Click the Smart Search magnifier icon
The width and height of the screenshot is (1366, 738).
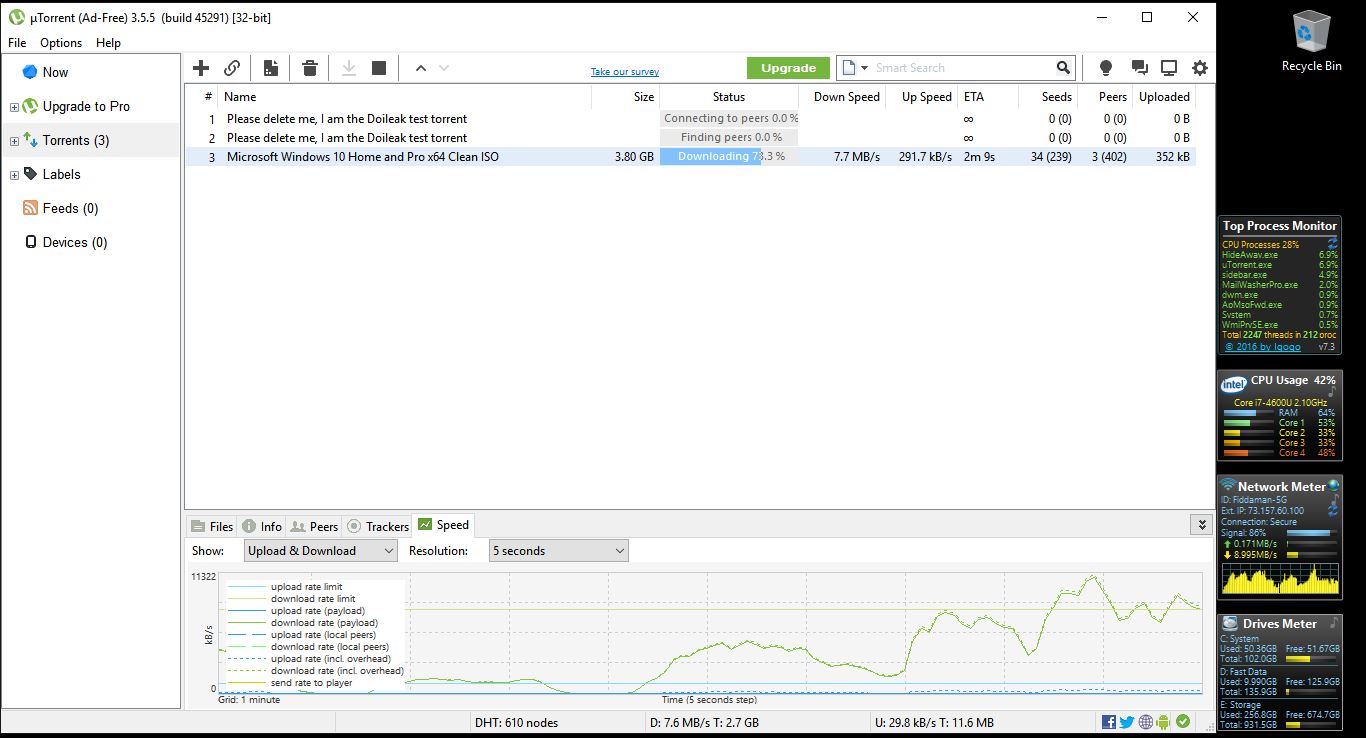point(1063,68)
